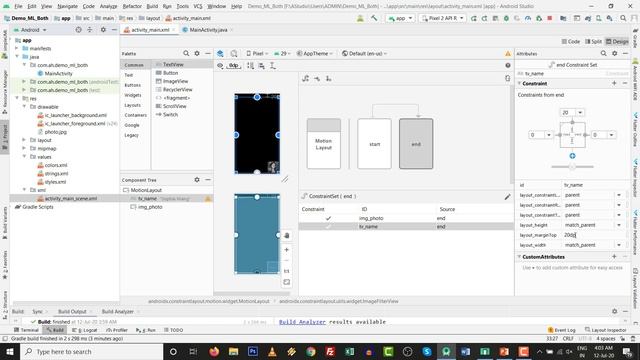
Task: Open the app run configuration dropdown
Action: (x=400, y=18)
